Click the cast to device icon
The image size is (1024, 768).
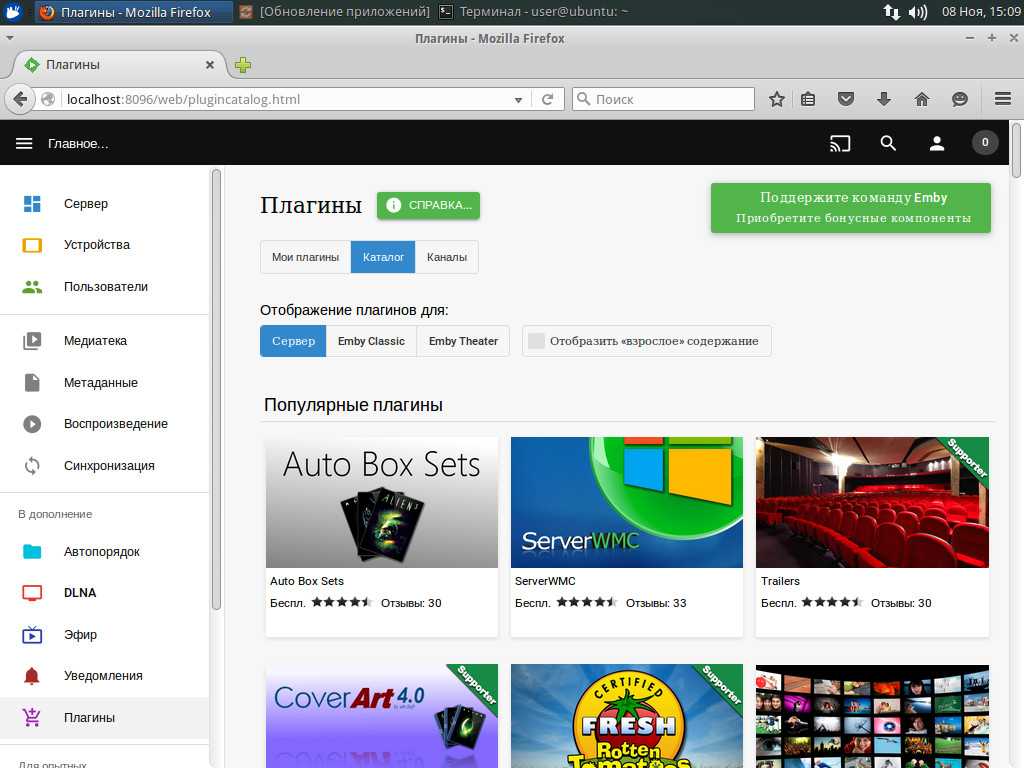tap(840, 143)
